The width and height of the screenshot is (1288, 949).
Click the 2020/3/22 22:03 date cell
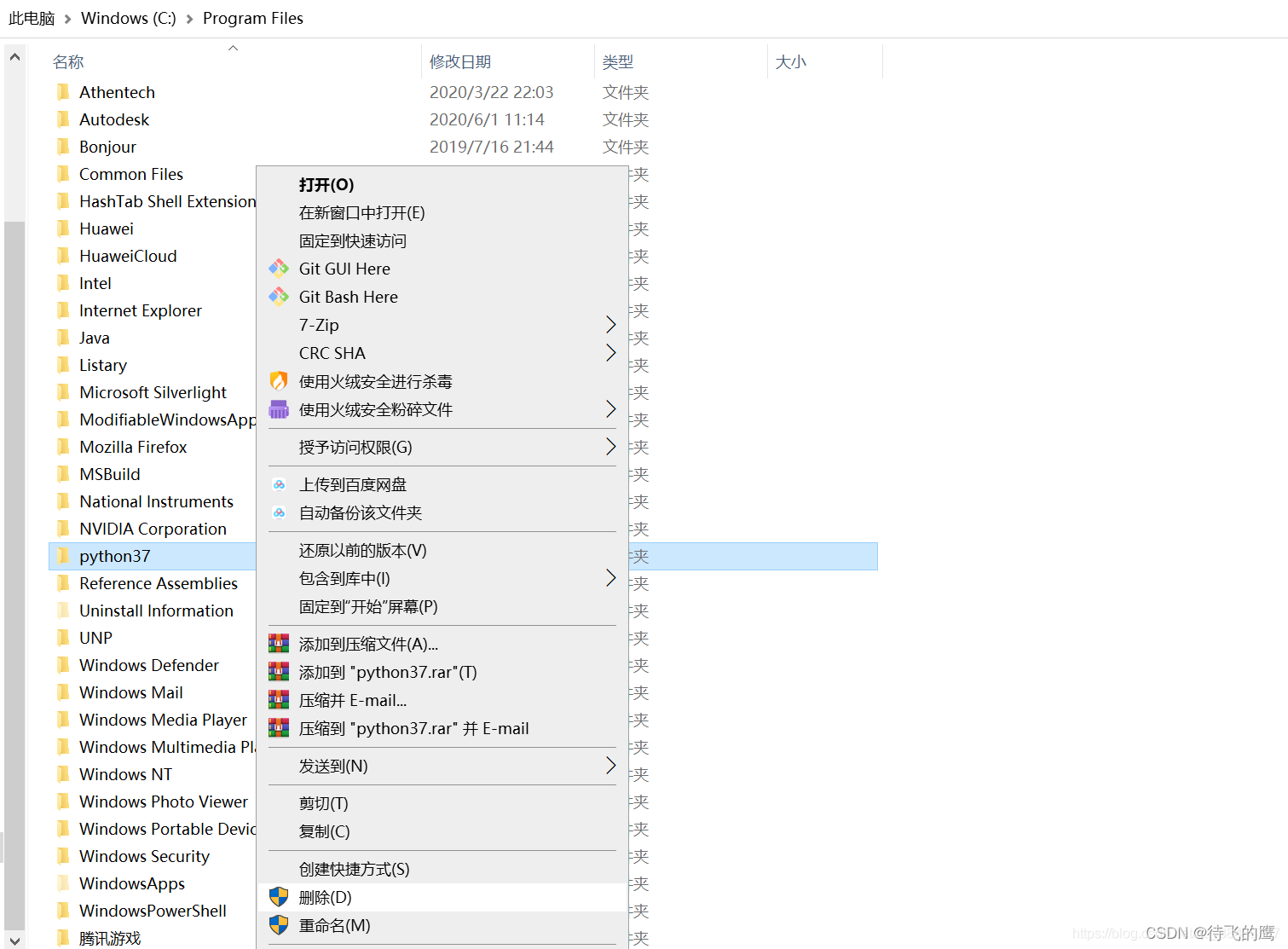click(x=492, y=92)
